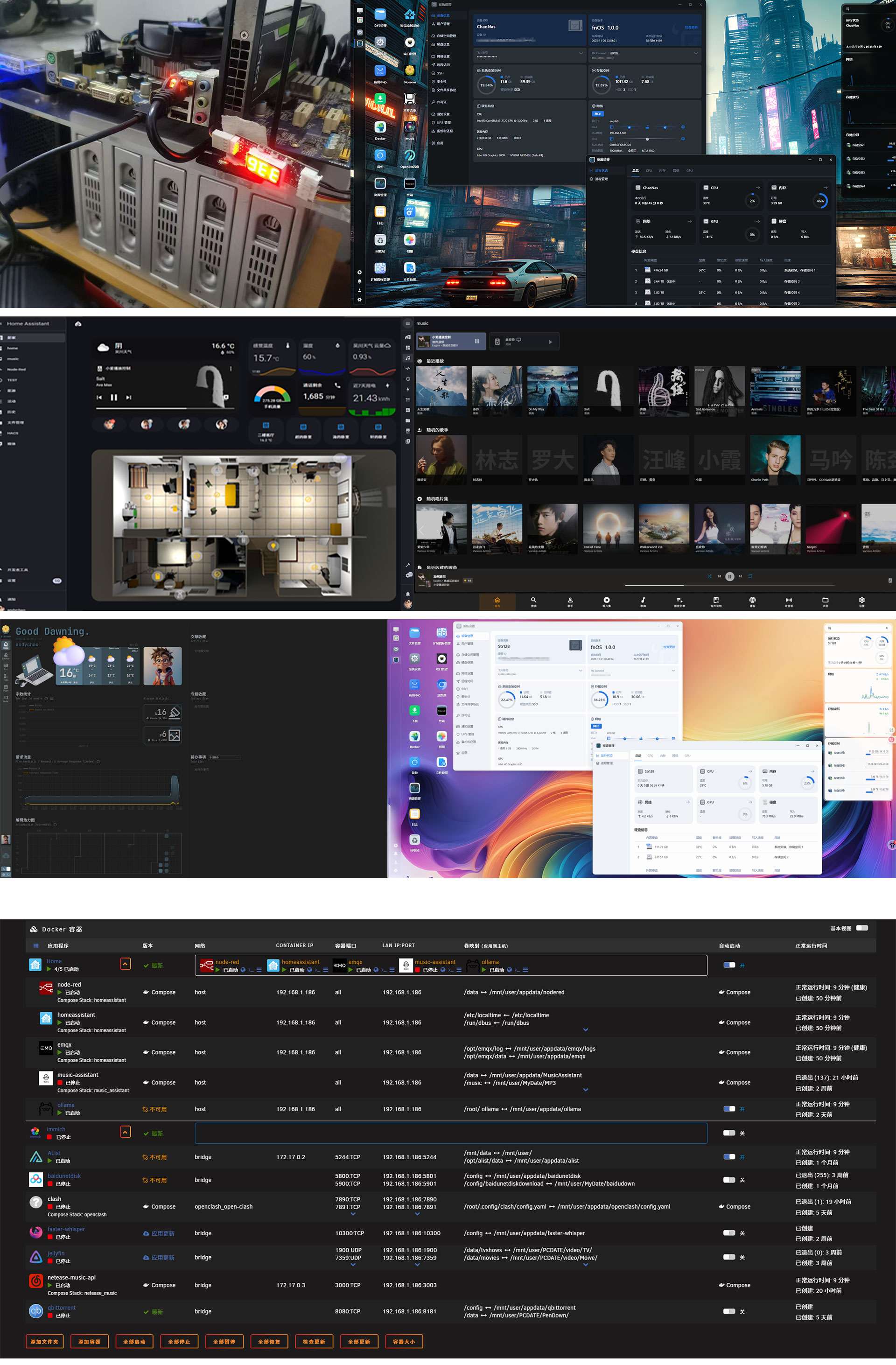This screenshot has height=1365, width=896.
Task: Click the netease-music-api container icon
Action: click(x=35, y=1281)
